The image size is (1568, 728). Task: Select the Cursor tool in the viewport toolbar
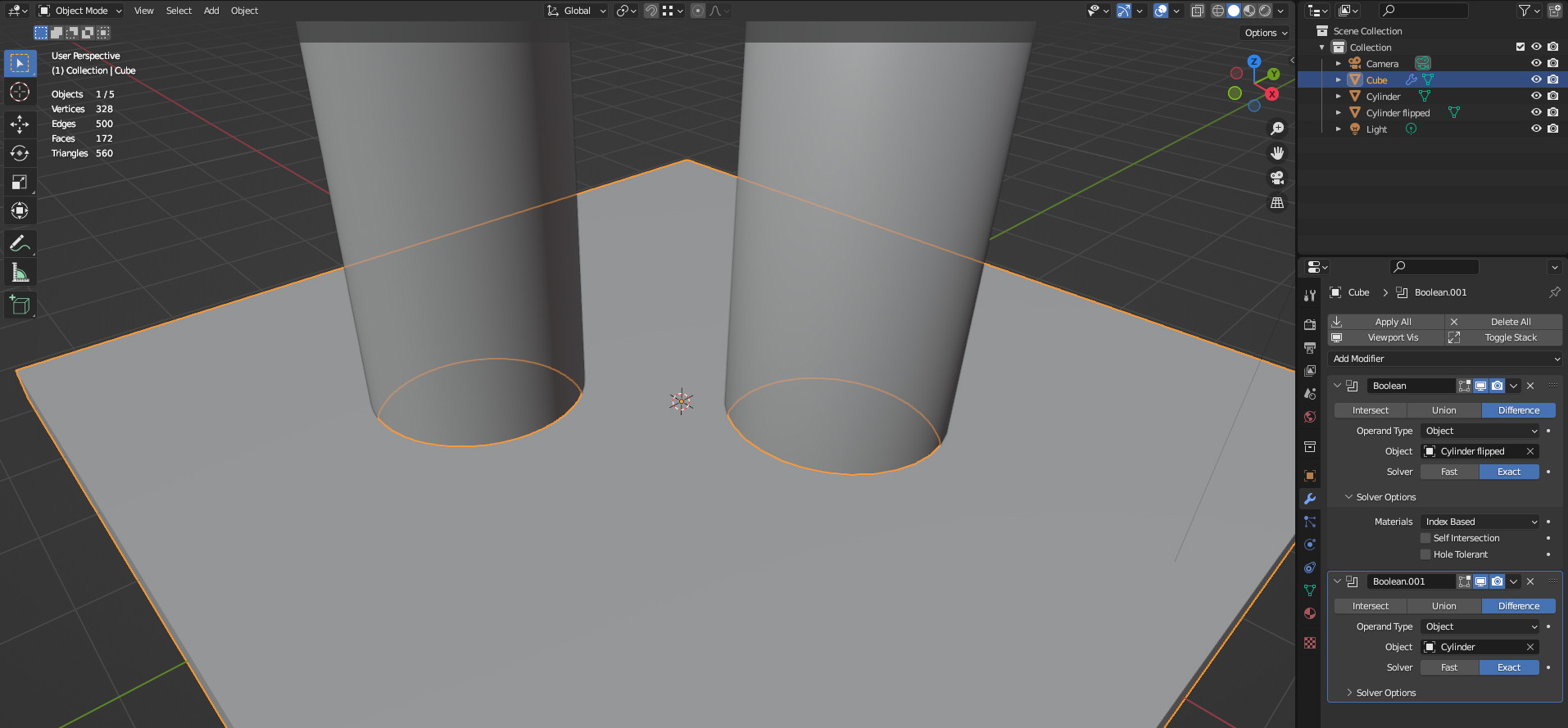pyautogui.click(x=20, y=93)
